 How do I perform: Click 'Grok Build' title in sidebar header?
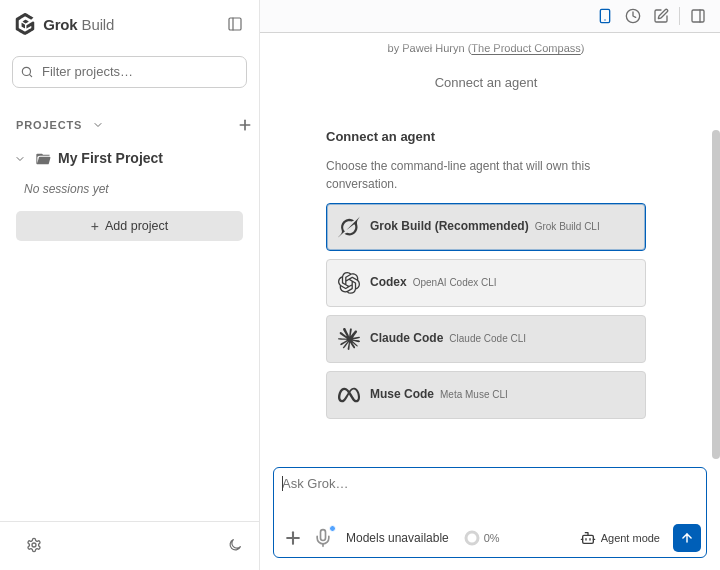click(79, 25)
